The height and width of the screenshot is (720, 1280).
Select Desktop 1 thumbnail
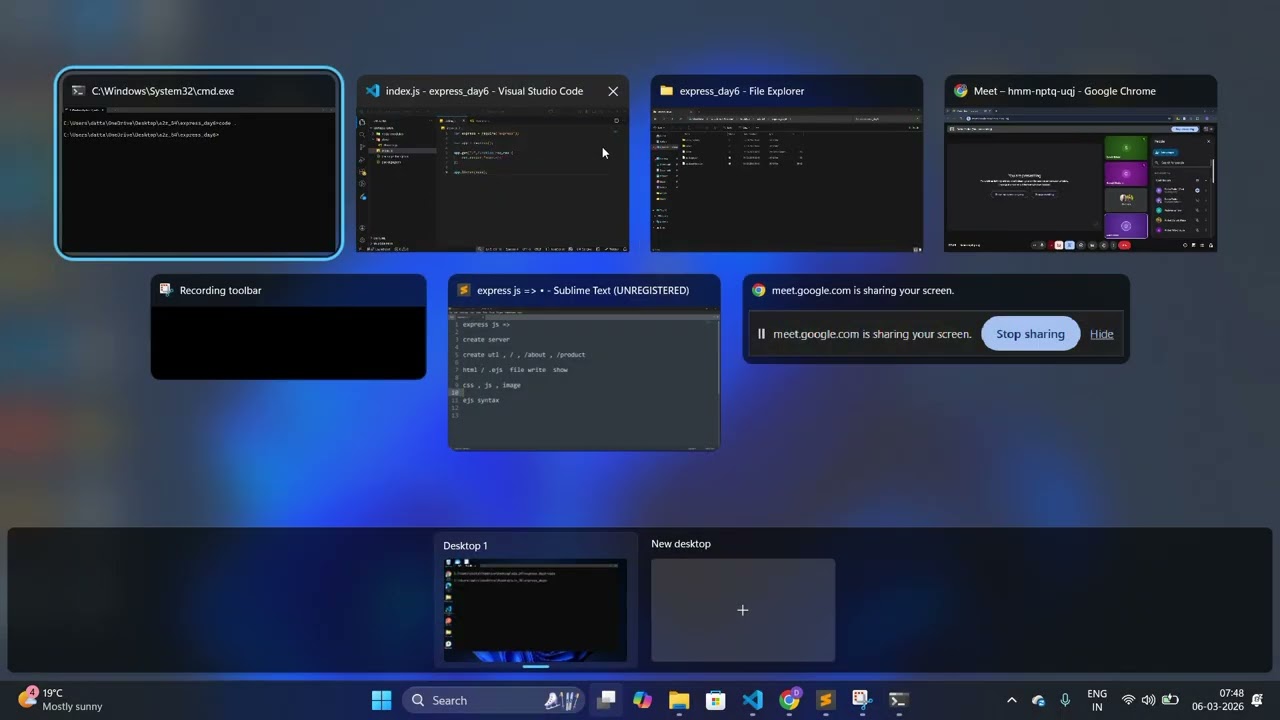pyautogui.click(x=536, y=610)
